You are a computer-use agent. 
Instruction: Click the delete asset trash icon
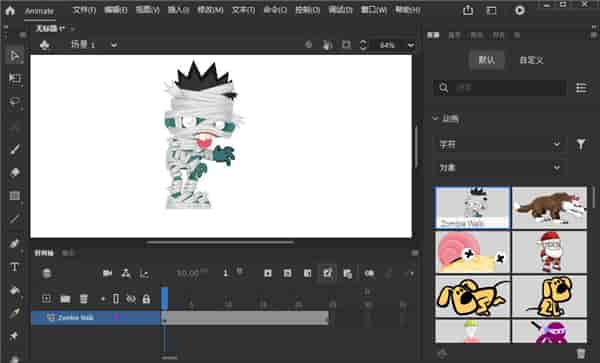(x=581, y=353)
